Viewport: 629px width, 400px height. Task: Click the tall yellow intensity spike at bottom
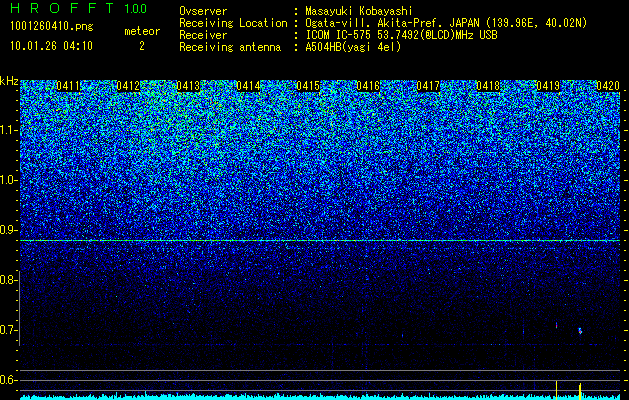[x=556, y=390]
